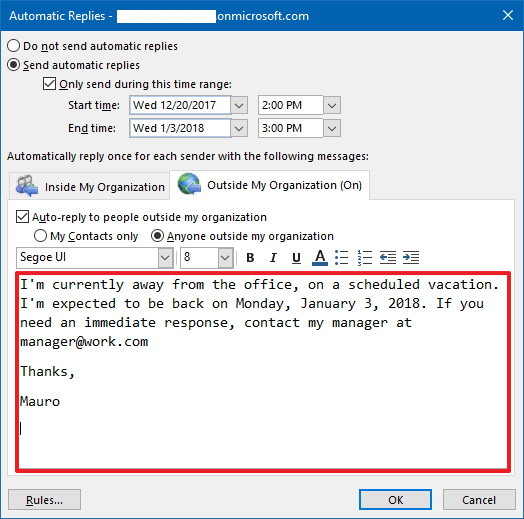Image resolution: width=524 pixels, height=519 pixels.
Task: Click the Underline formatting icon
Action: tap(296, 258)
